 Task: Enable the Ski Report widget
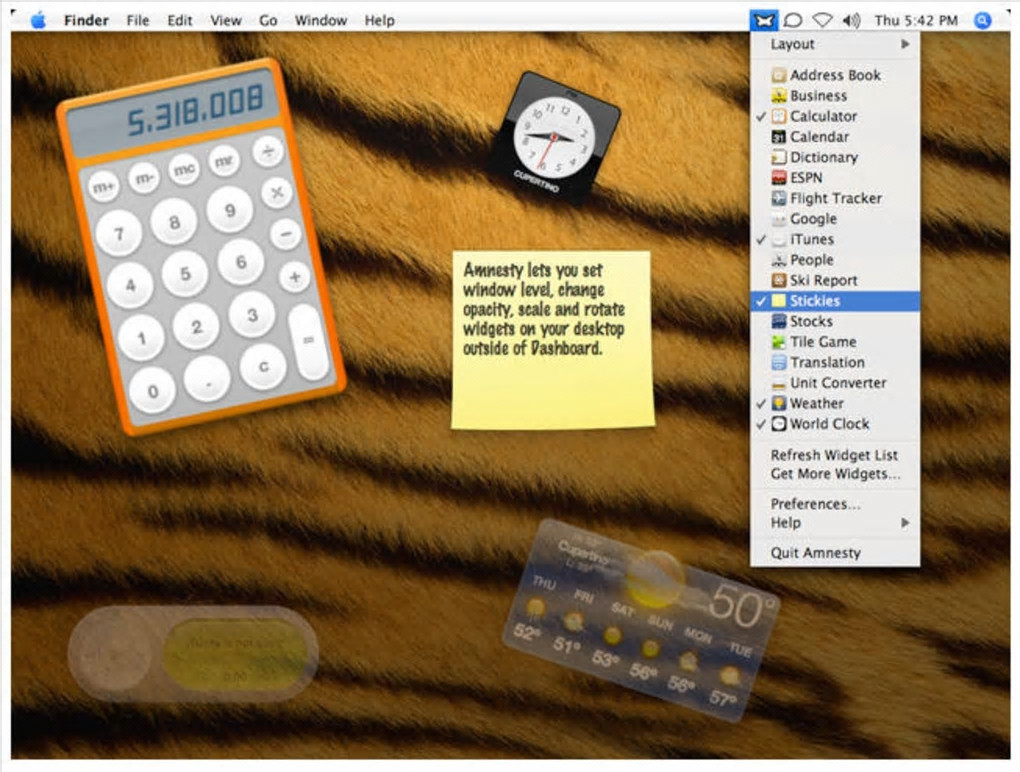click(x=835, y=280)
